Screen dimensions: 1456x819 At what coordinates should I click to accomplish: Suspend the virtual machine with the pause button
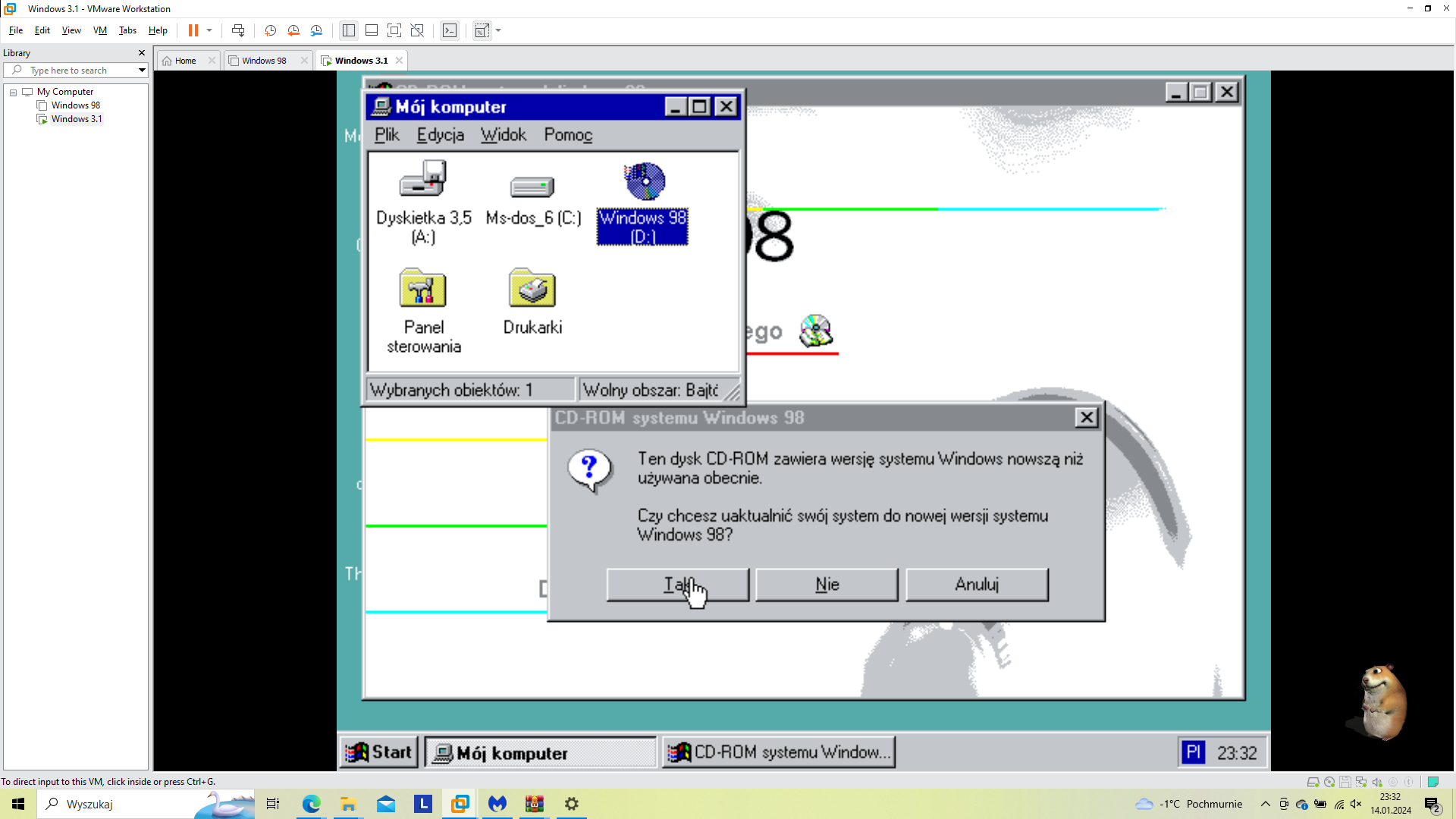pyautogui.click(x=195, y=30)
